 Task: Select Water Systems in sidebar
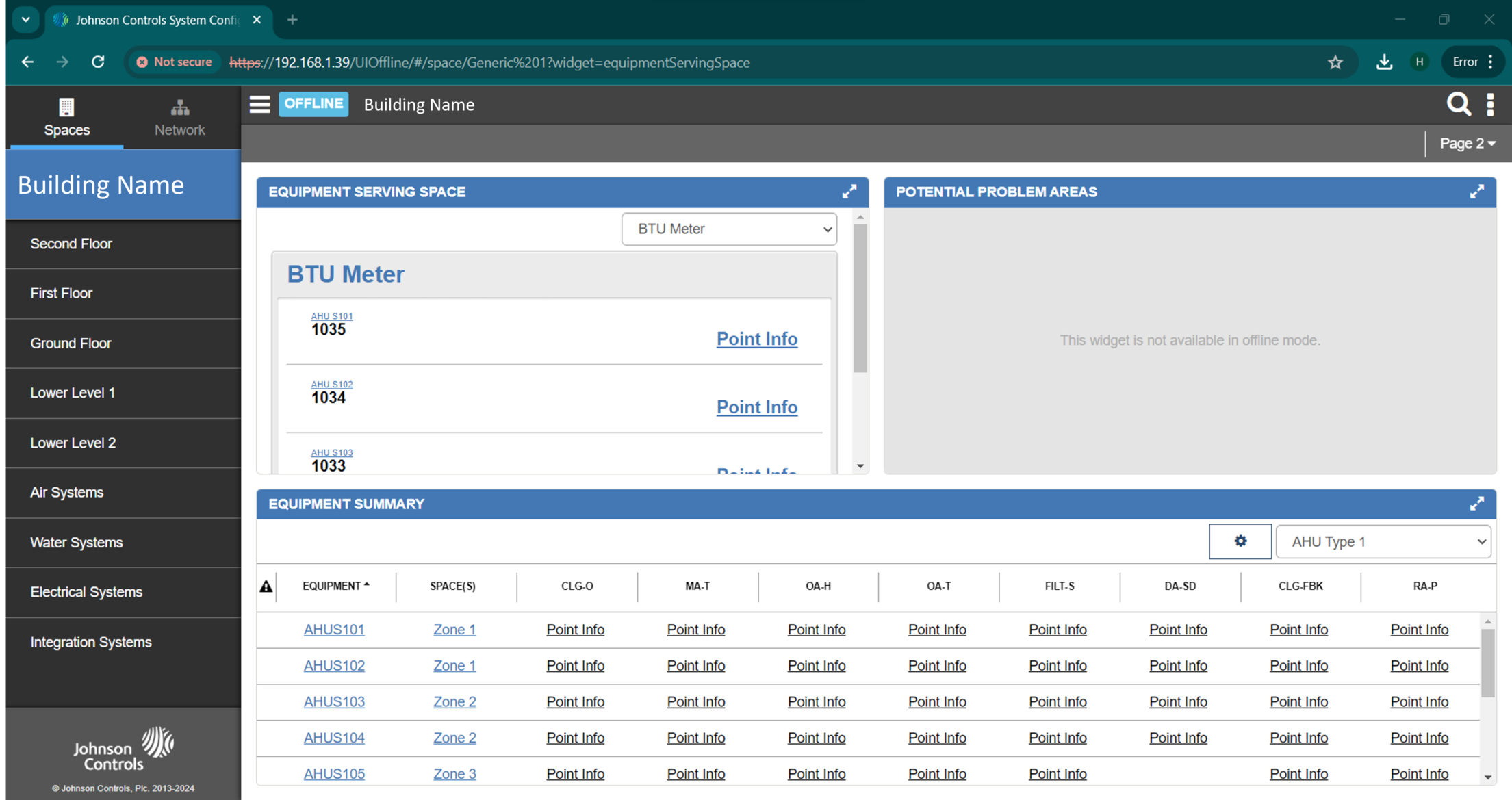pos(77,543)
